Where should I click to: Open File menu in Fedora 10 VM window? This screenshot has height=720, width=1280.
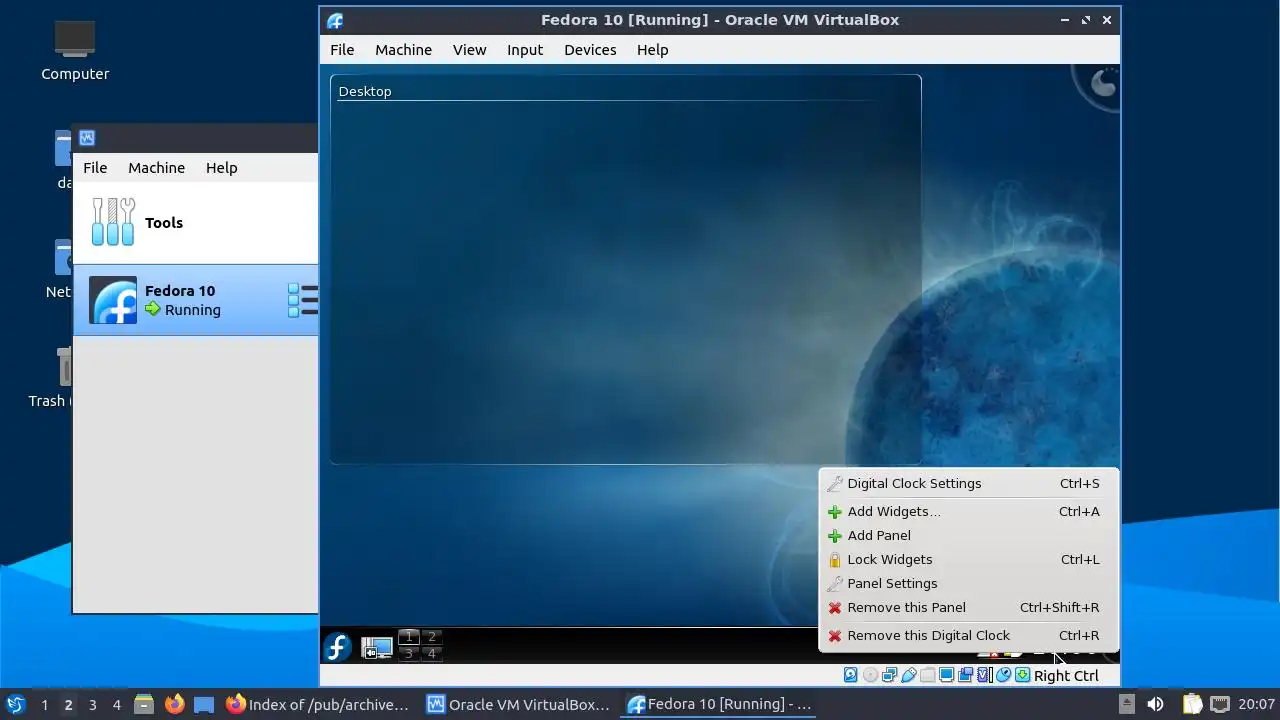[x=342, y=50]
